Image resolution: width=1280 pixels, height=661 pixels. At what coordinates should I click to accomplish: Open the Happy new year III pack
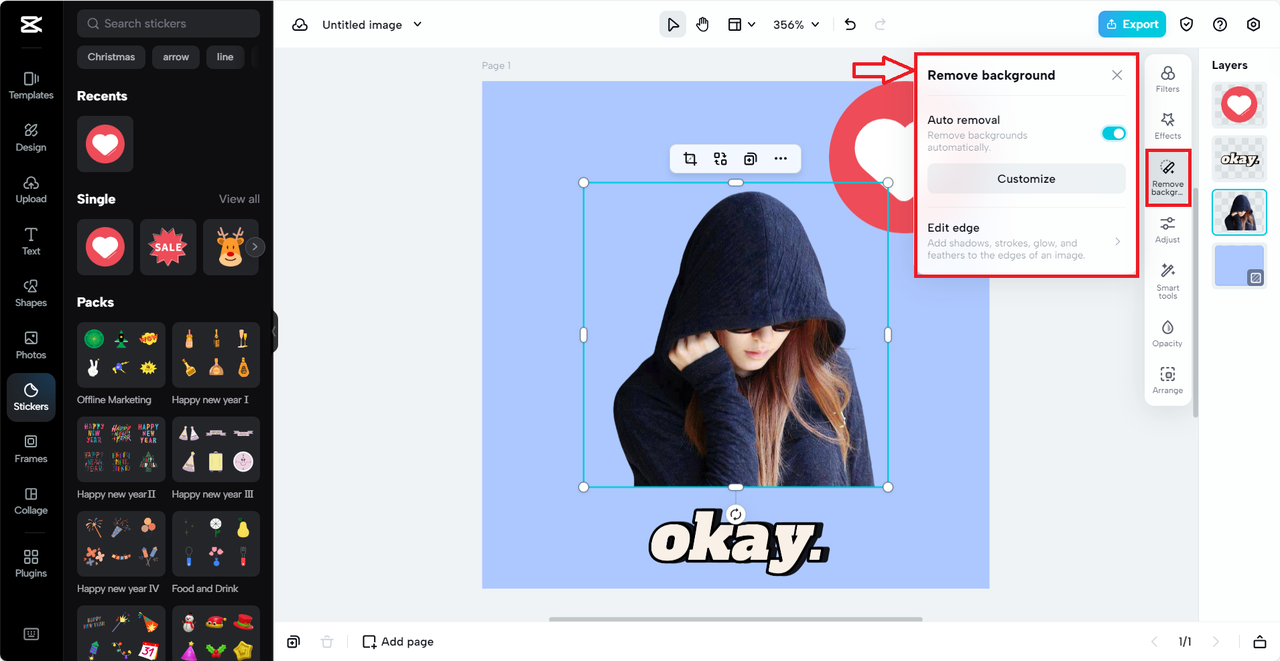pyautogui.click(x=216, y=450)
